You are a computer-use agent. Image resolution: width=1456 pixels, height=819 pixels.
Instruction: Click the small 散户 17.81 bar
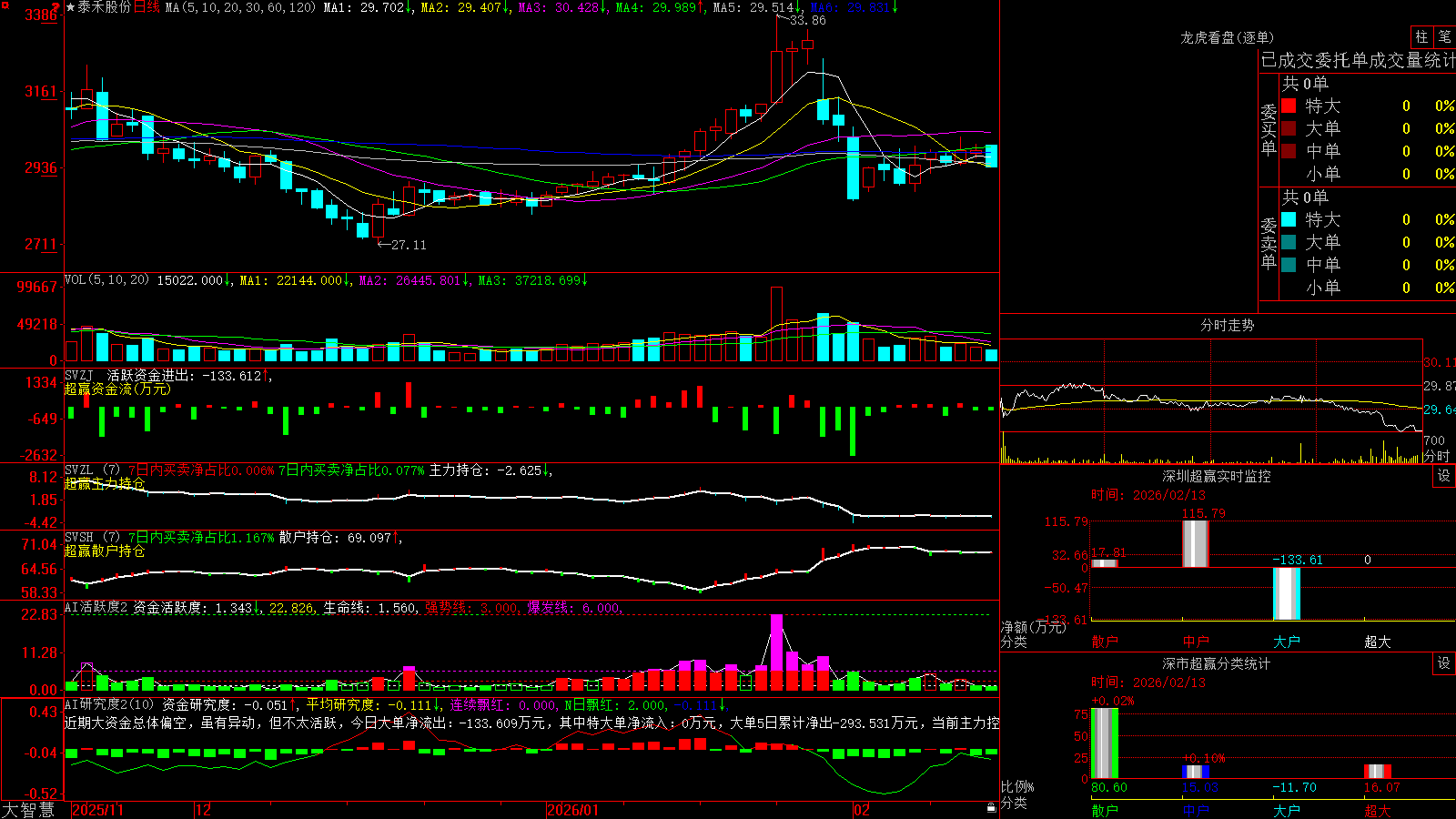[x=1105, y=563]
